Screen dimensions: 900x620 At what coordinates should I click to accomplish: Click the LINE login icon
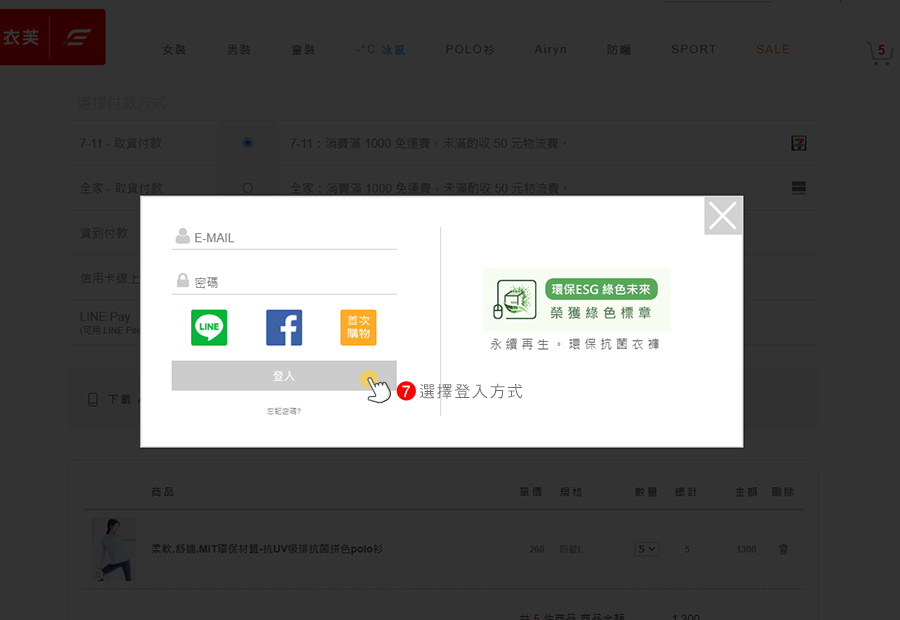coord(209,328)
